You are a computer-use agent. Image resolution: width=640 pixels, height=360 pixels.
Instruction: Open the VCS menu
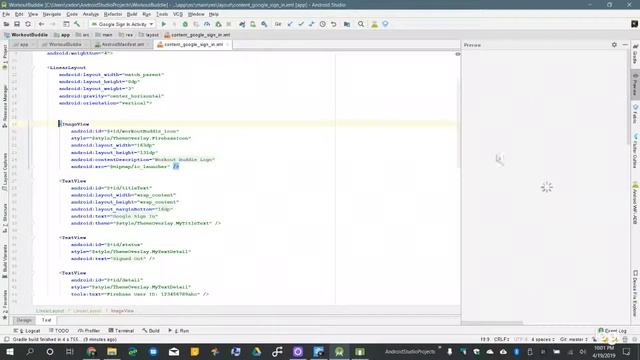[x=178, y=14]
